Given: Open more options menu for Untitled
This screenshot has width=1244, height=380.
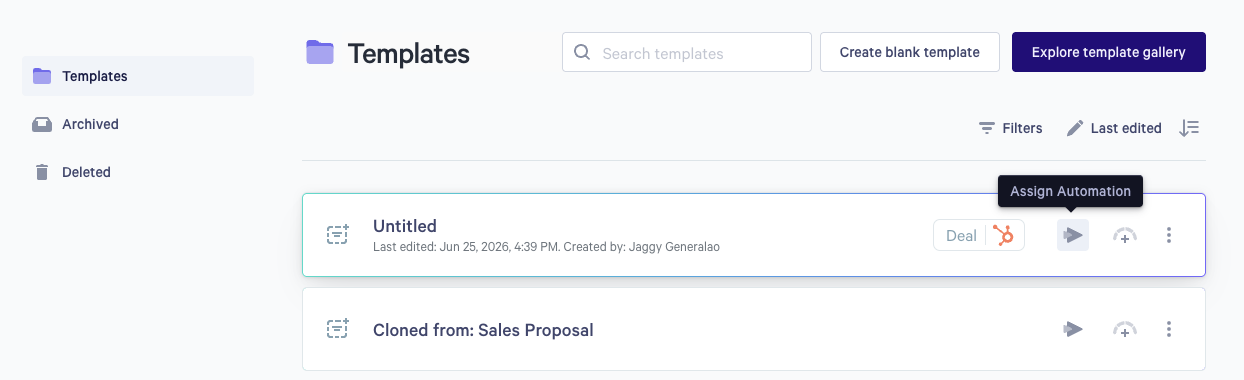Looking at the screenshot, I should click(x=1169, y=236).
